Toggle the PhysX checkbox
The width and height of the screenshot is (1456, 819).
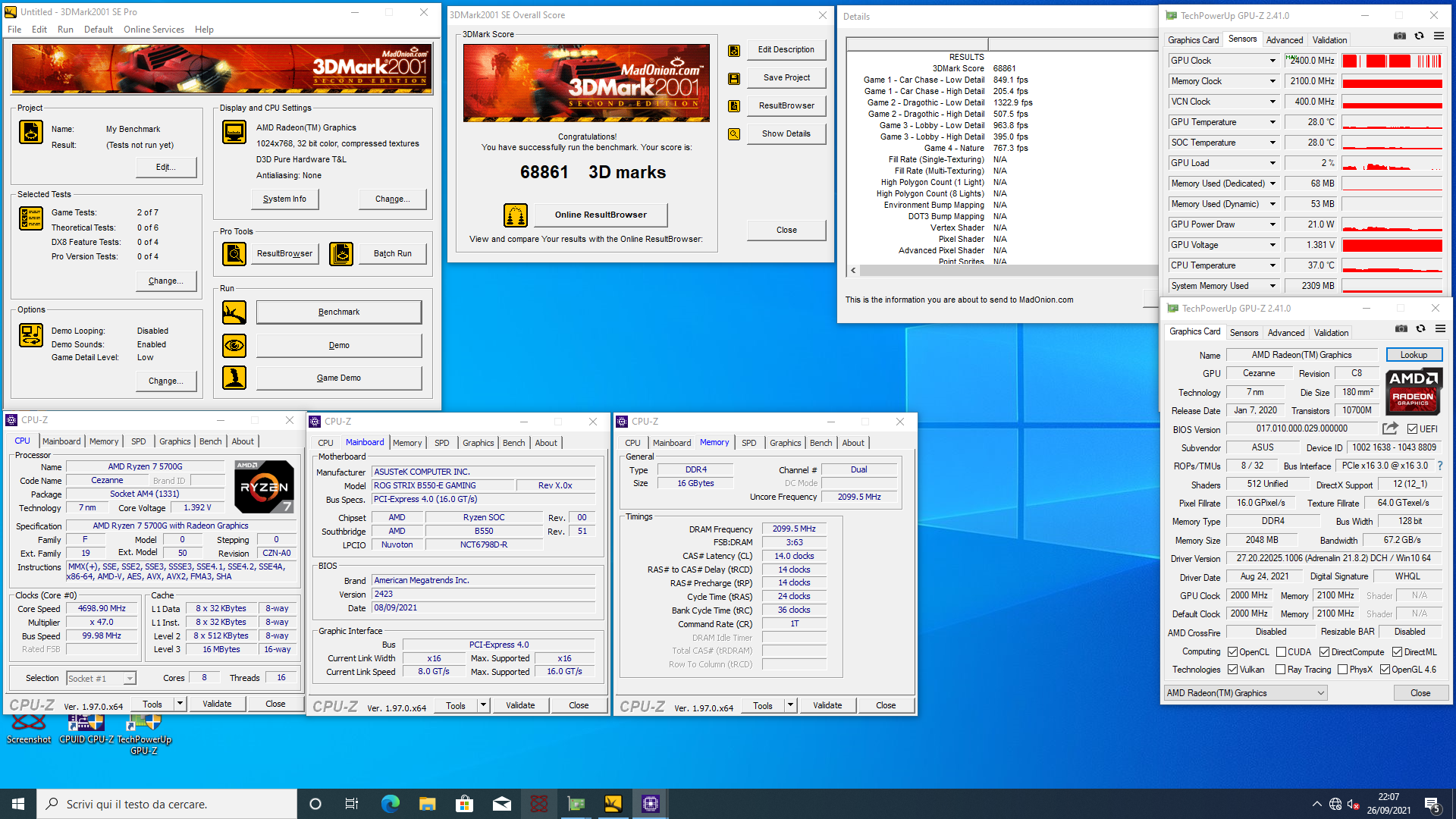[x=1342, y=670]
